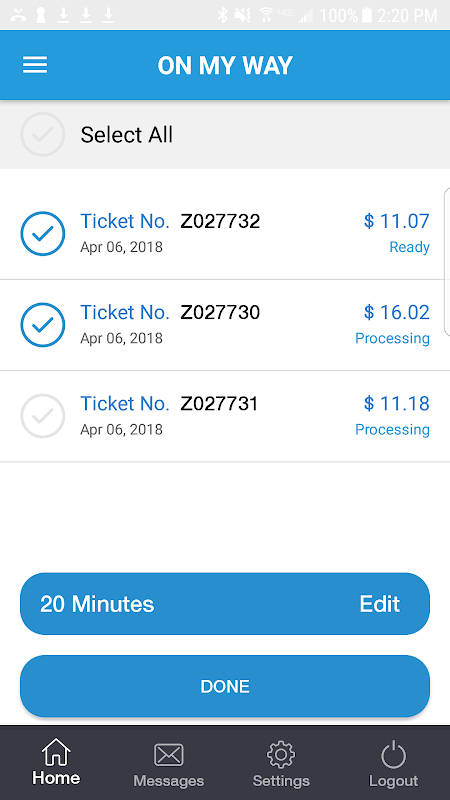The image size is (450, 800).
Task: Tap the Logout power icon
Action: 393,755
